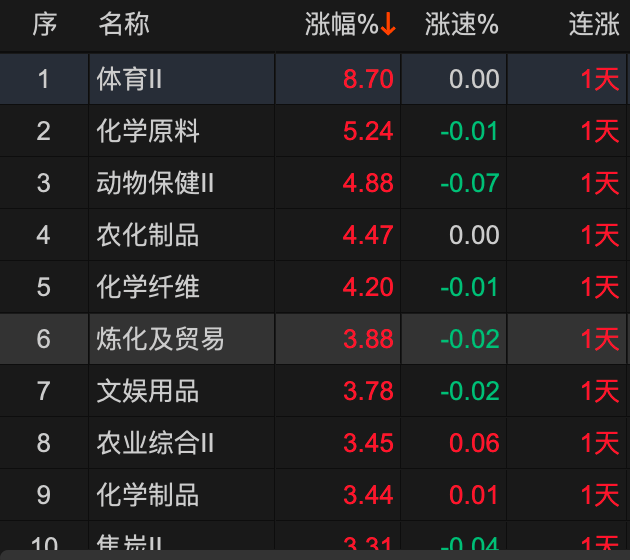
Task: Select the 化学制品 sector name
Action: point(148,495)
